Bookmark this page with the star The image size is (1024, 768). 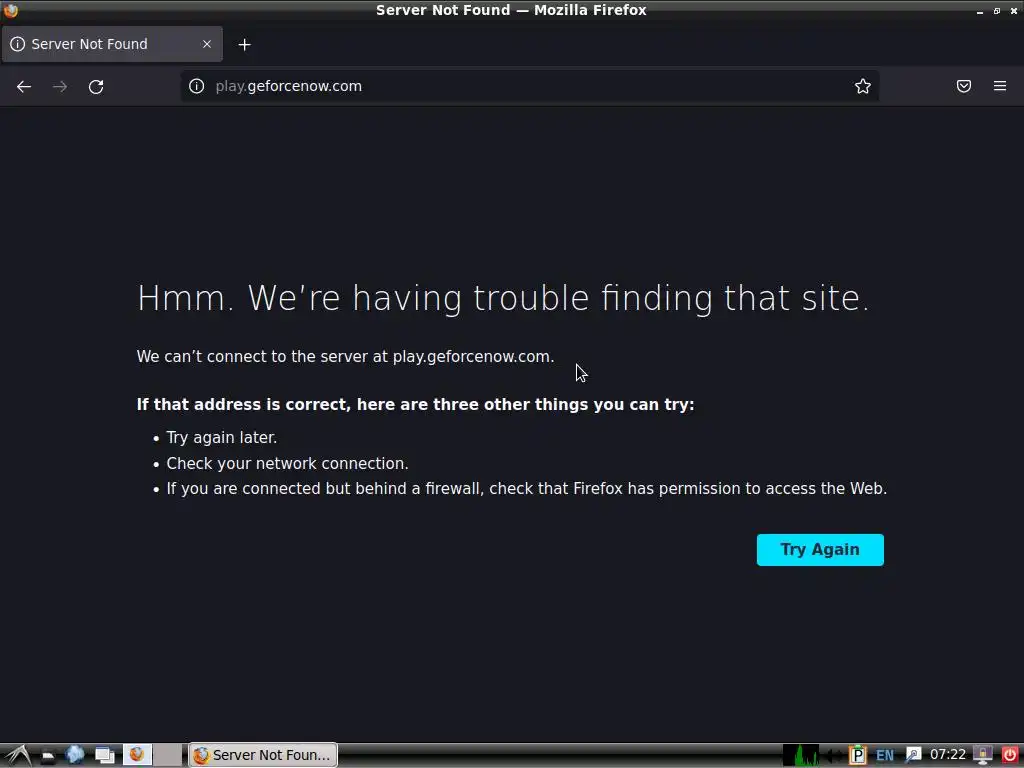863,86
